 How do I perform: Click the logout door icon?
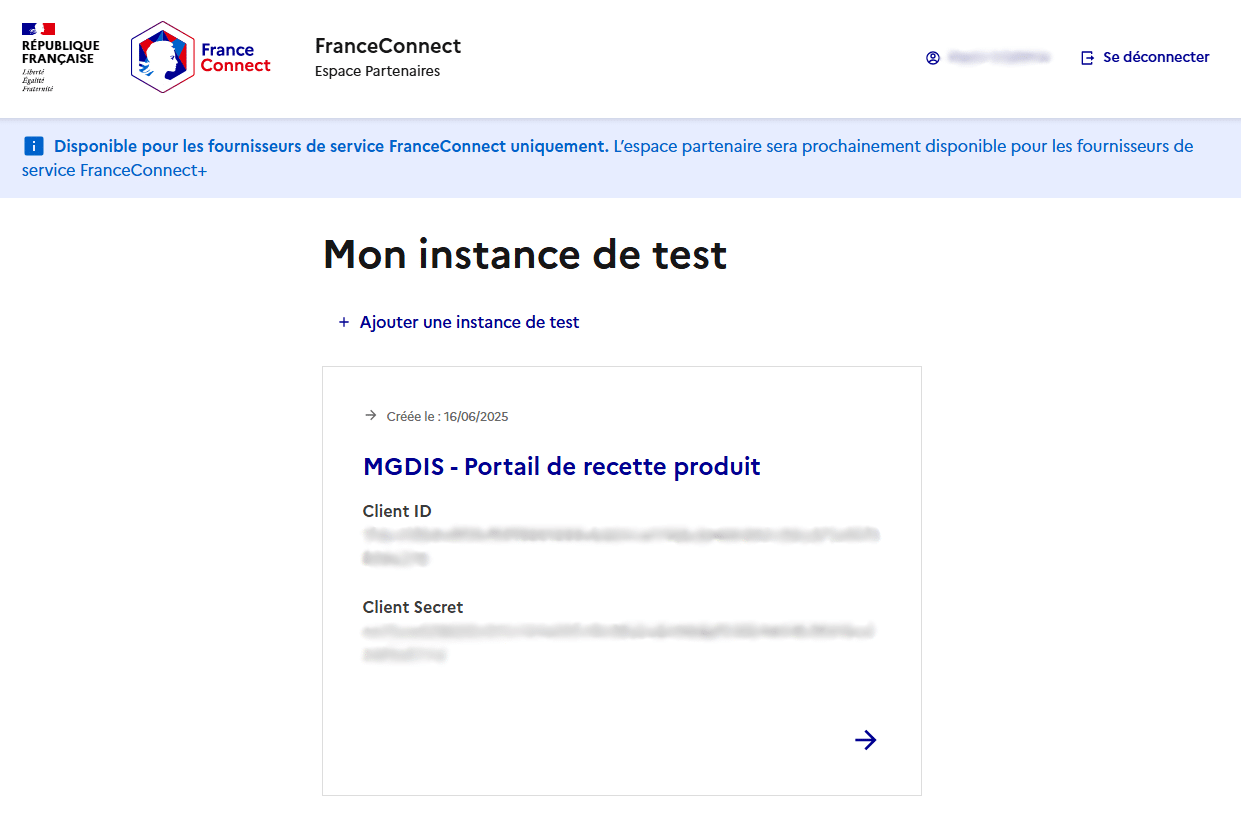click(1088, 58)
